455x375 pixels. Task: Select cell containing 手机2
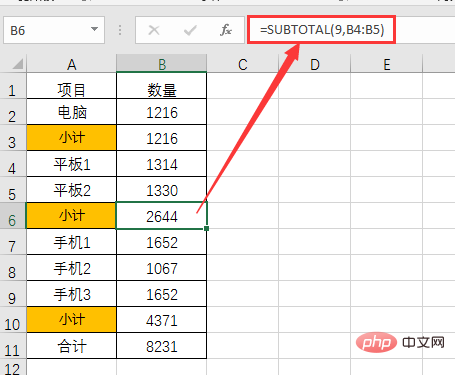pyautogui.click(x=72, y=268)
